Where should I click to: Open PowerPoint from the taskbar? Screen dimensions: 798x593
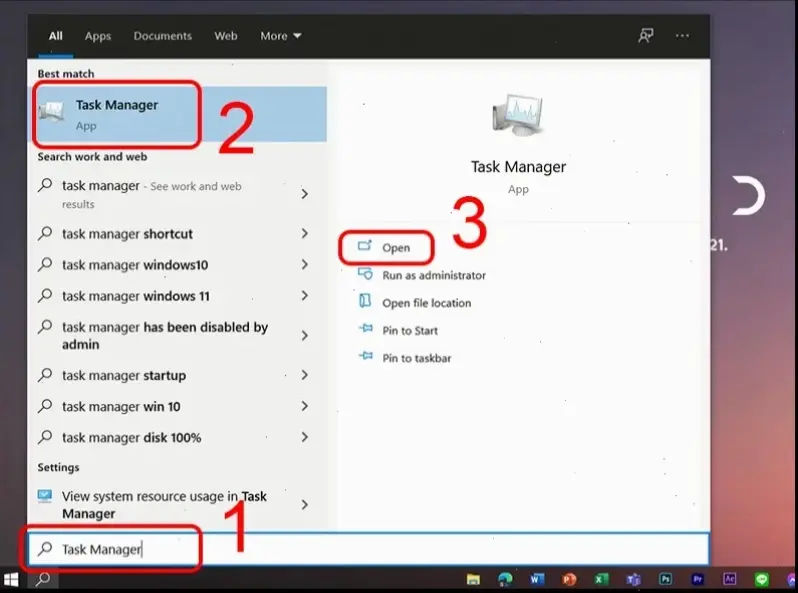click(569, 579)
